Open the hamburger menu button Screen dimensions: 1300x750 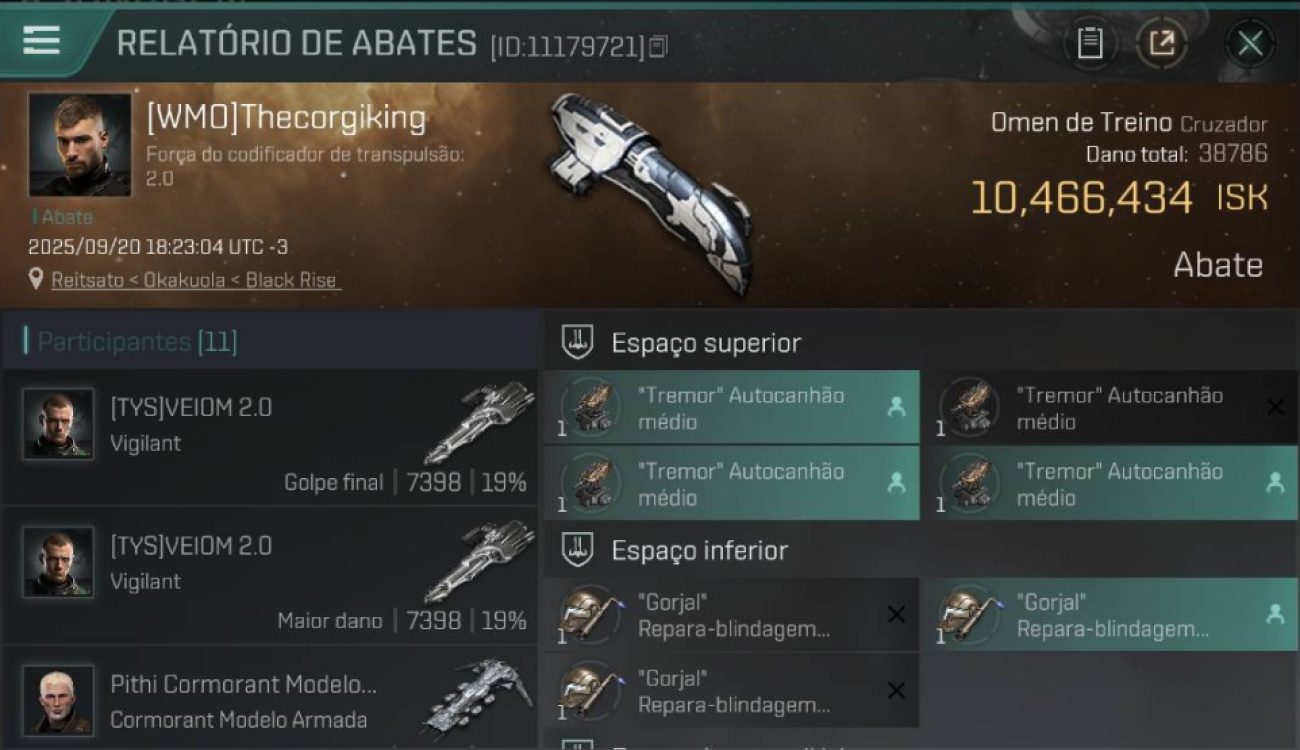click(x=41, y=40)
